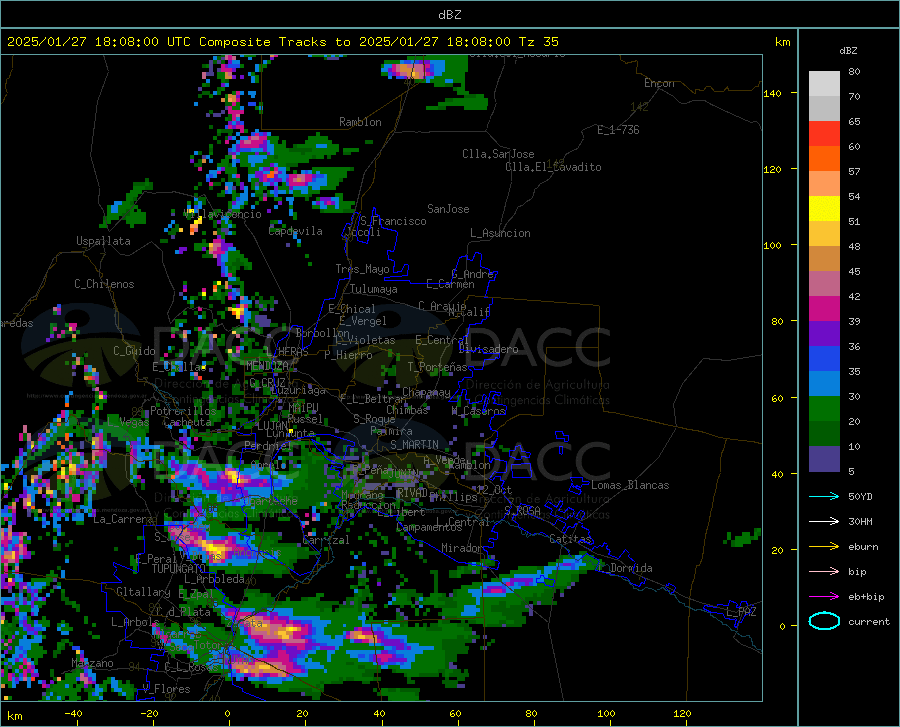Viewport: 900px width, 727px height.
Task: Click the purple 39 dBZ legend swatch
Action: coord(824,334)
